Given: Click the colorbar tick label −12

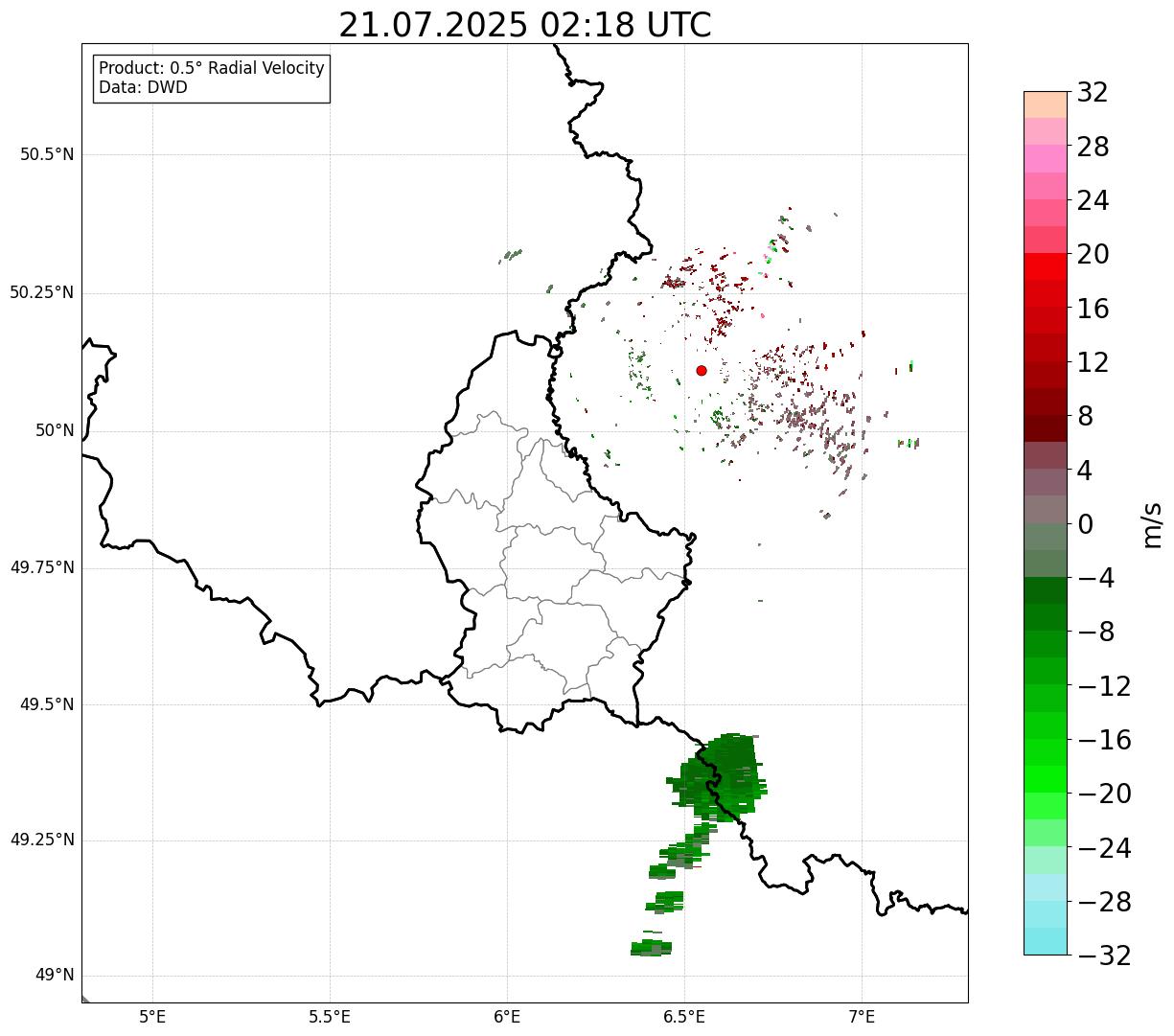Looking at the screenshot, I should pos(1104,686).
